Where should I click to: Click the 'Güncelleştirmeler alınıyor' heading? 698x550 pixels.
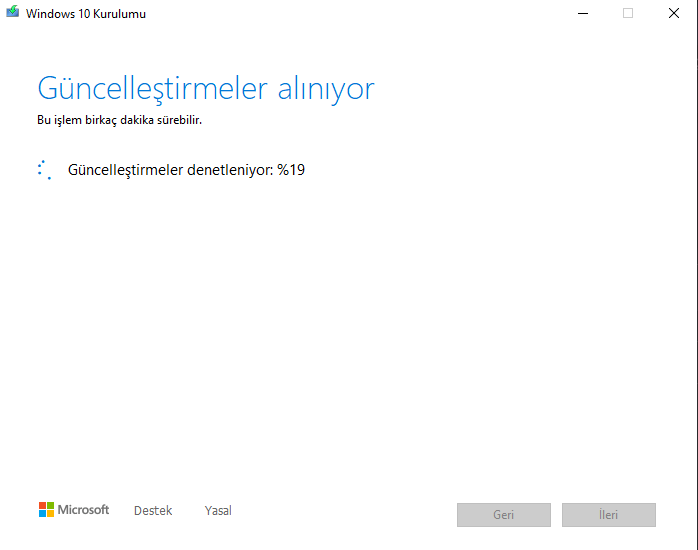(206, 89)
